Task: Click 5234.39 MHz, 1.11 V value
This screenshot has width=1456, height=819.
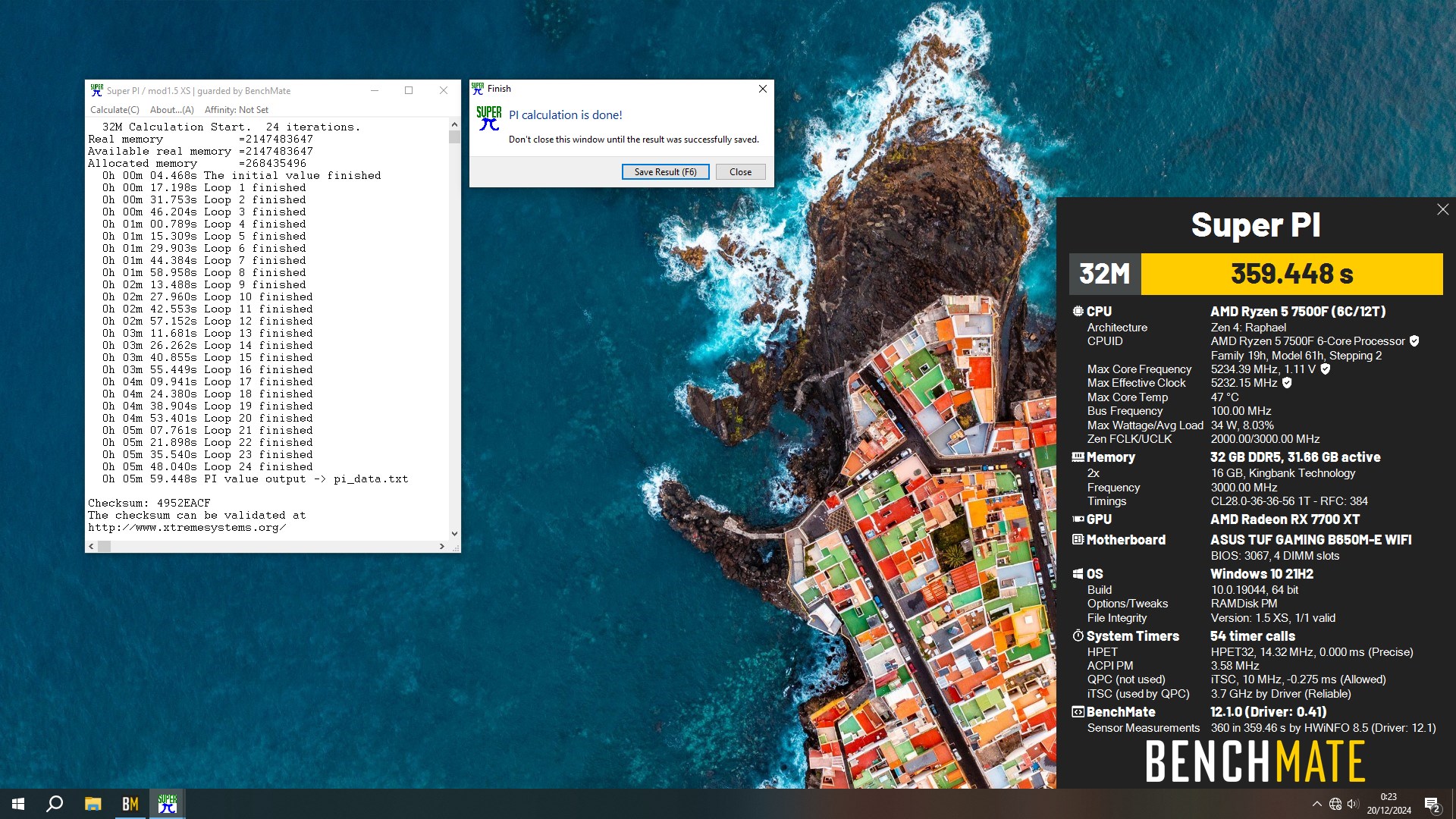Action: (x=1263, y=369)
